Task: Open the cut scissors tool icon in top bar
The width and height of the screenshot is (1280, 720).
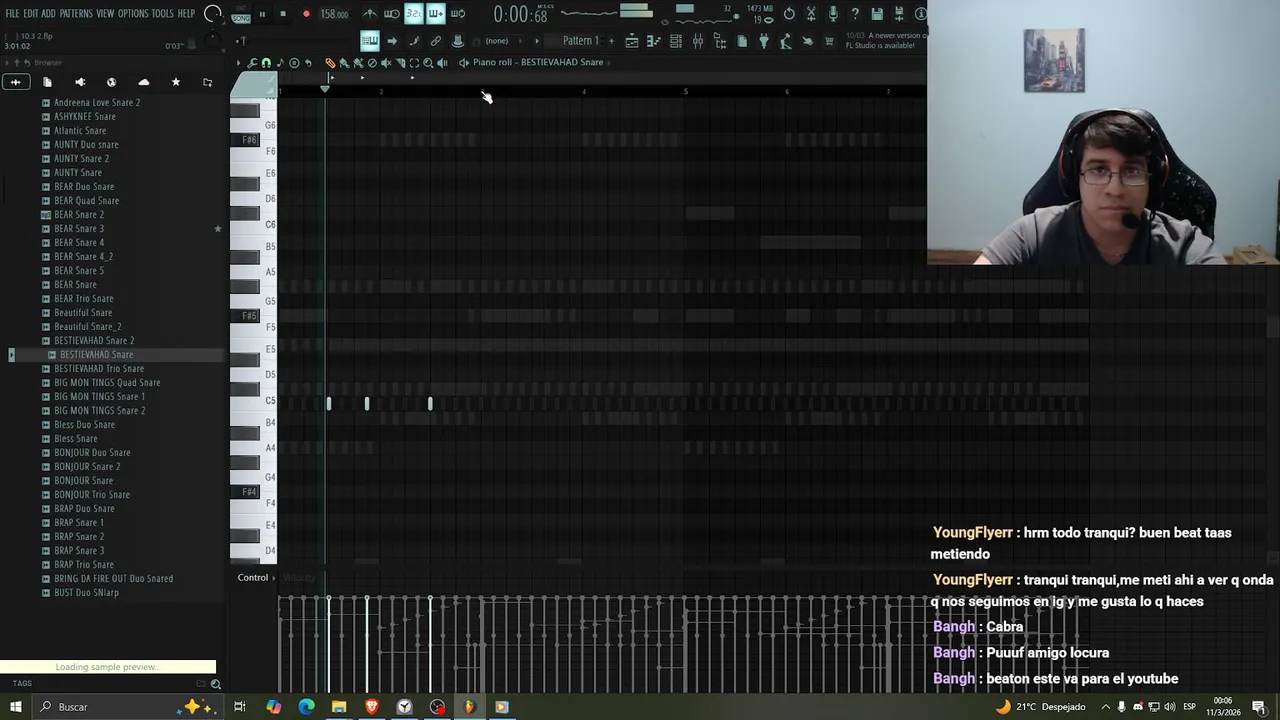Action: coord(811,14)
